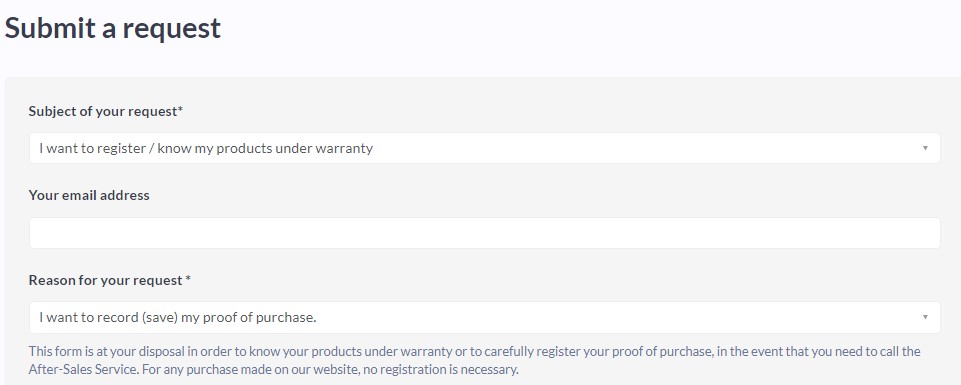Click the arrow on the subject dropdown
This screenshot has width=961, height=385.
point(925,148)
